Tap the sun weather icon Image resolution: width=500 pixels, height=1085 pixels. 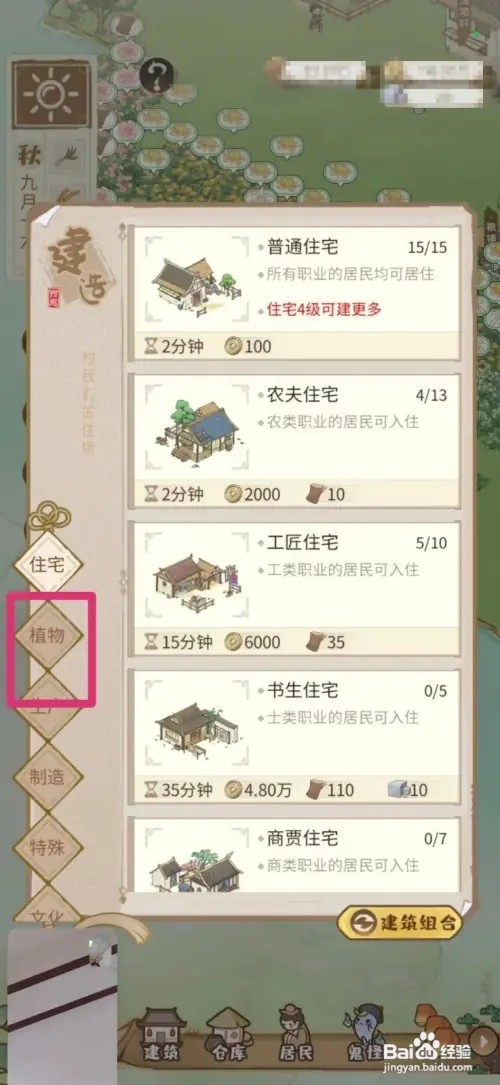[x=51, y=94]
